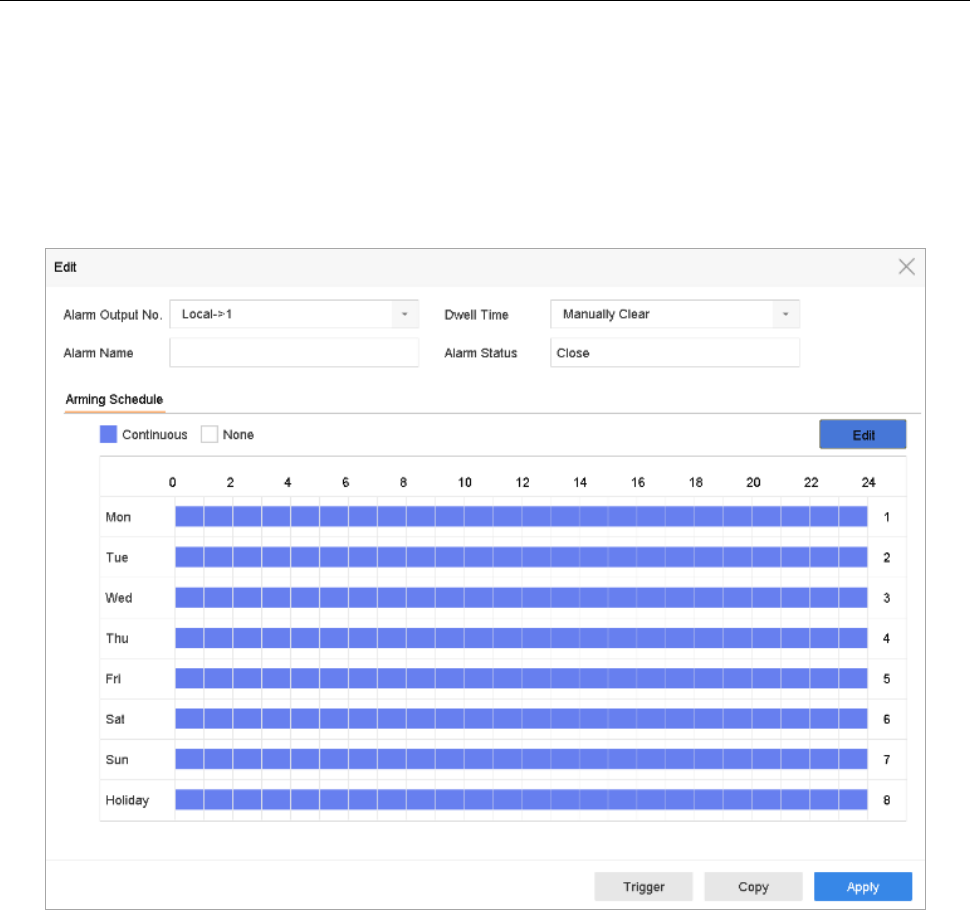The height and width of the screenshot is (910, 970).
Task: Select the Holiday schedule timeline bar
Action: point(520,800)
